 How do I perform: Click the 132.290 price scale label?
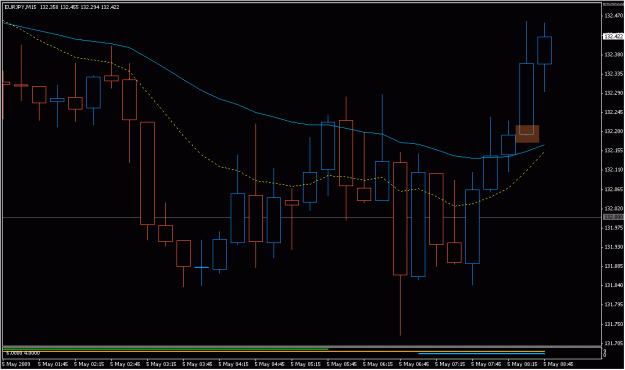tap(614, 93)
